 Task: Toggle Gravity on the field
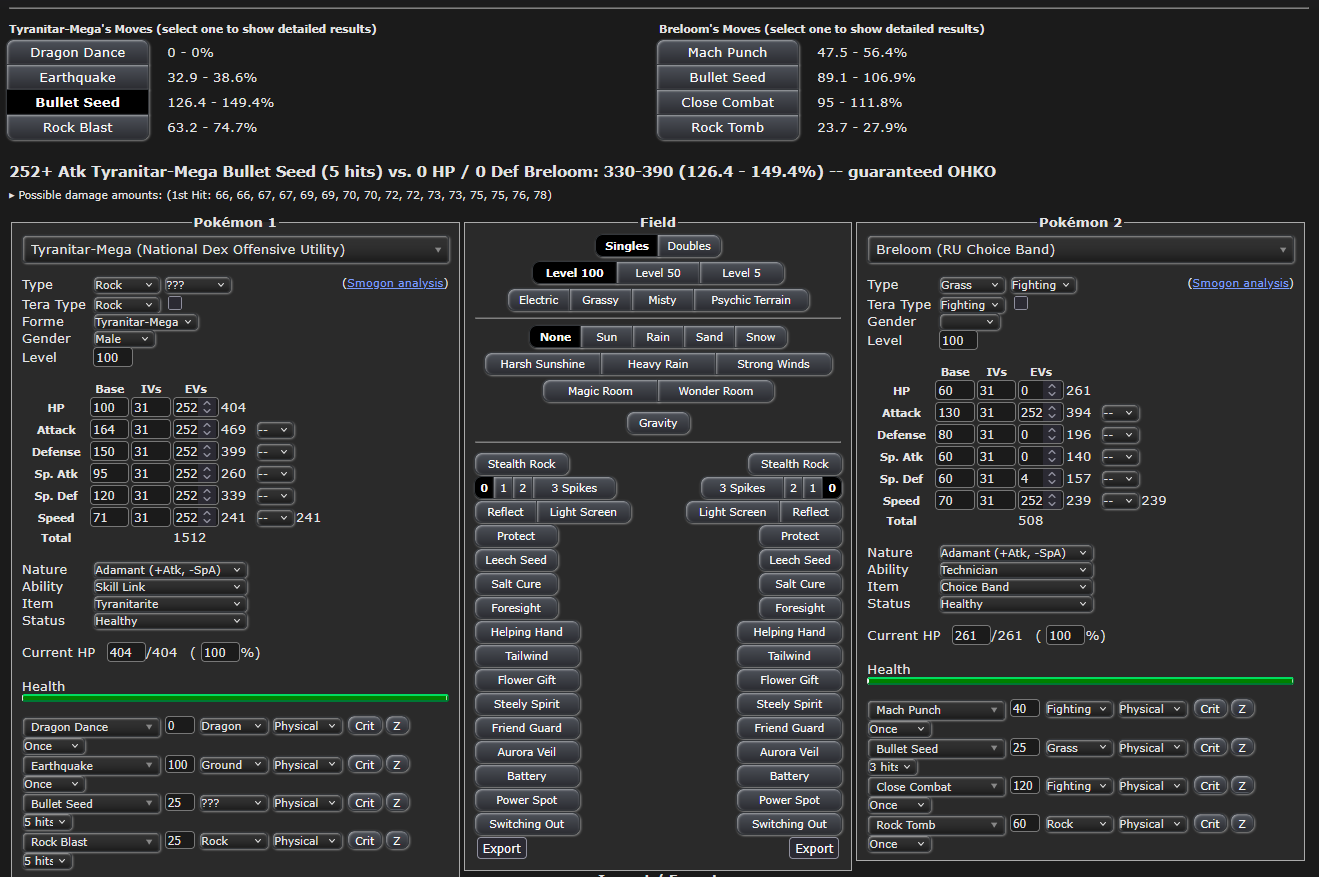pos(658,423)
